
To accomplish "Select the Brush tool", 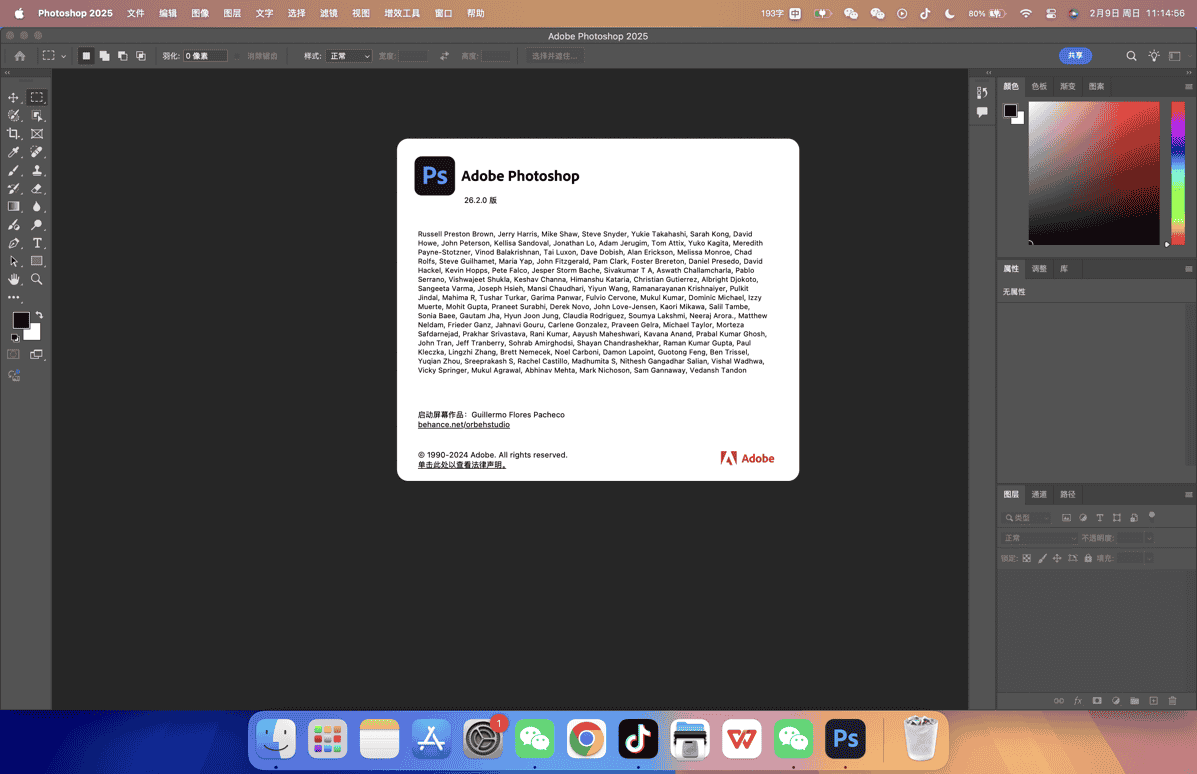I will (x=13, y=170).
